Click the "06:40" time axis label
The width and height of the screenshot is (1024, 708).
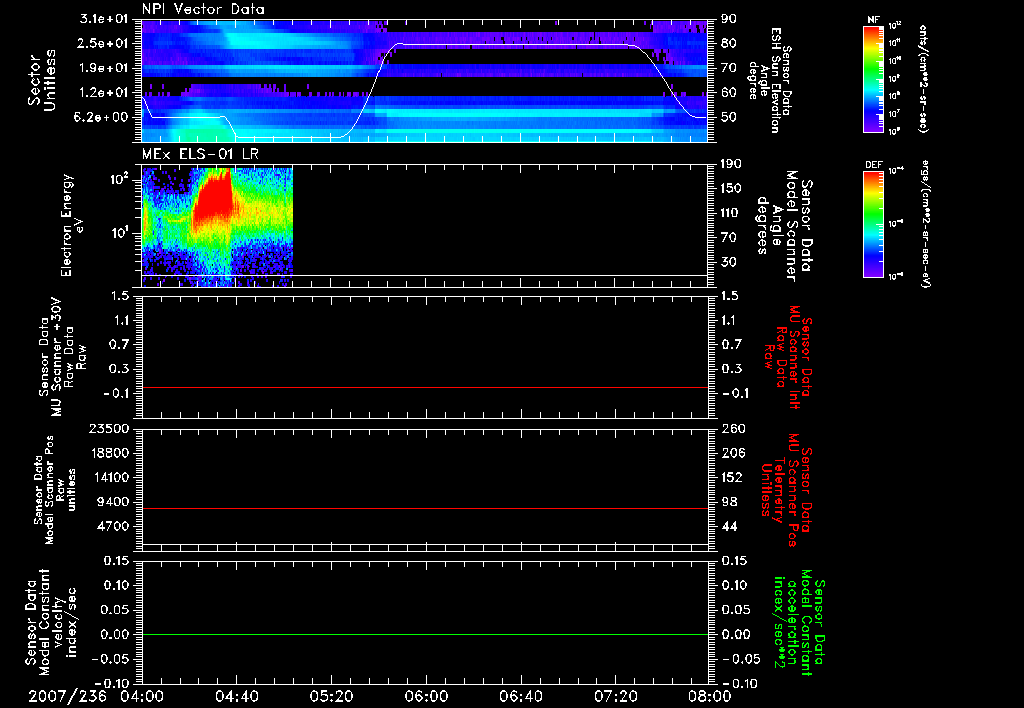[x=521, y=696]
